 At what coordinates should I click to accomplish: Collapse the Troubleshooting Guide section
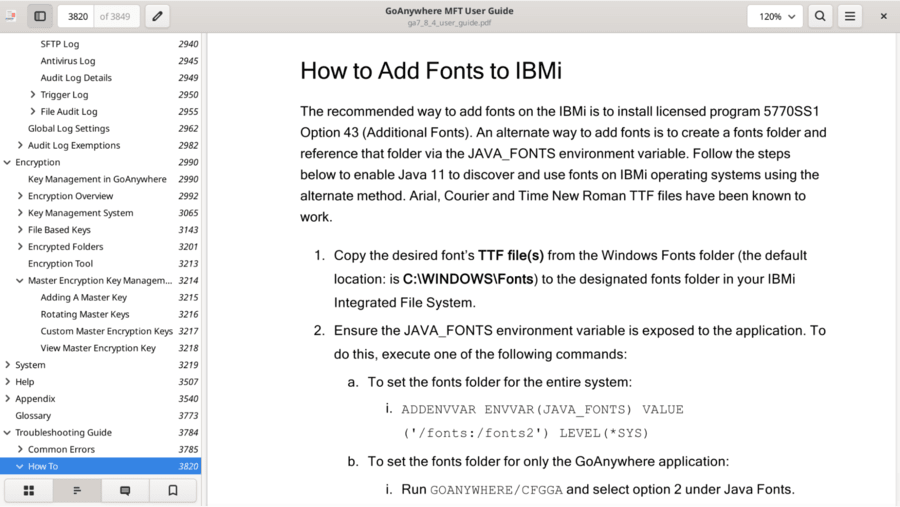point(8,433)
